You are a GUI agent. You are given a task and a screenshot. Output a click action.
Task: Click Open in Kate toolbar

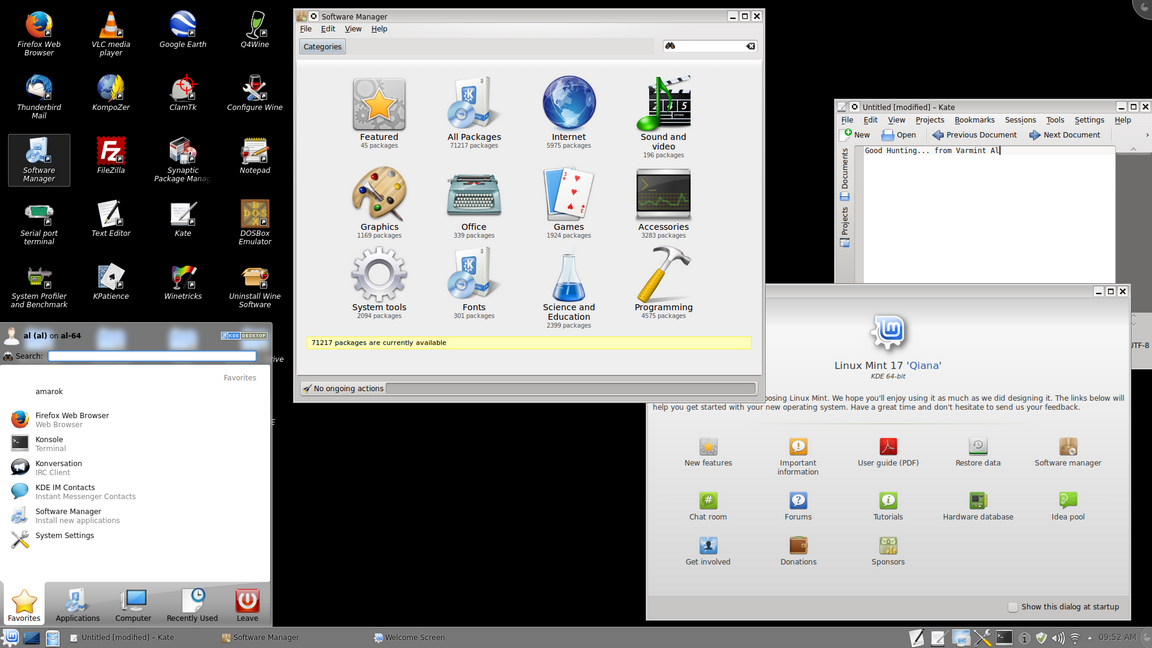tap(899, 134)
